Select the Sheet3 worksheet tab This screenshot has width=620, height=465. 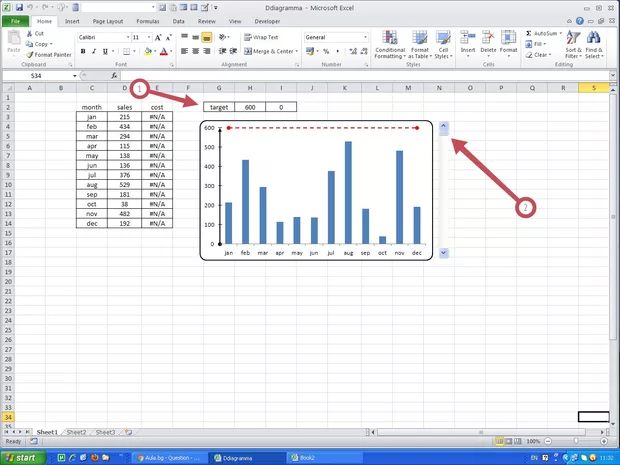[x=106, y=432]
